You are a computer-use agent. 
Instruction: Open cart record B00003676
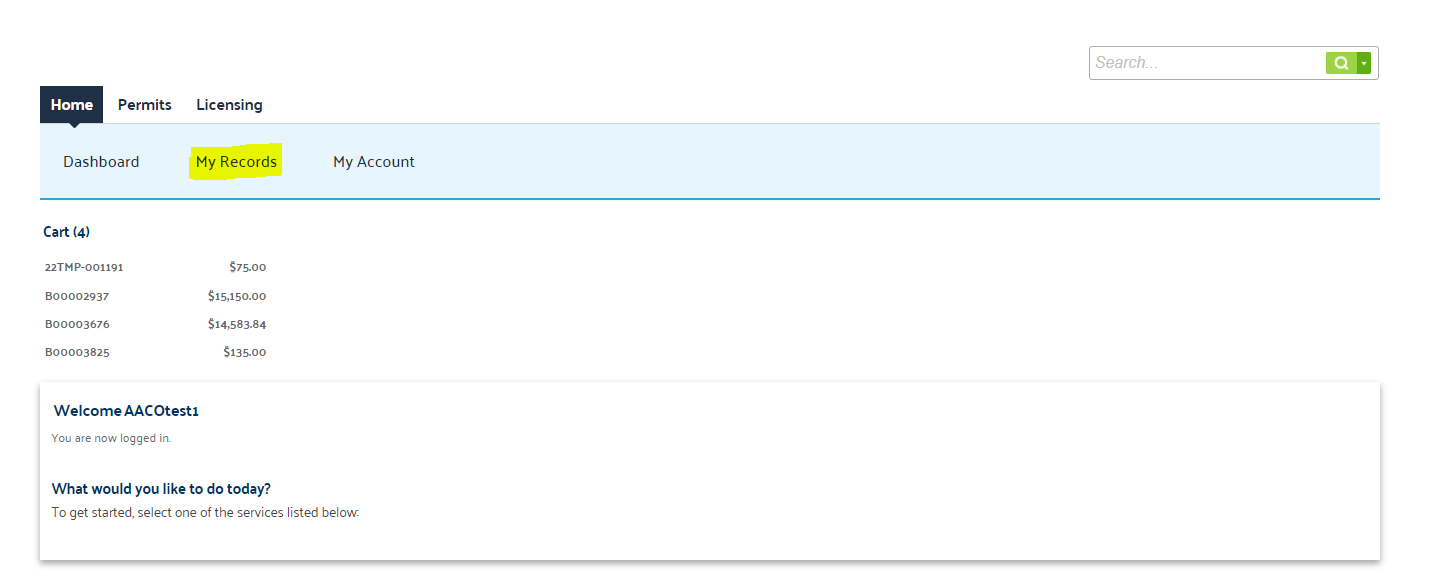pos(77,324)
